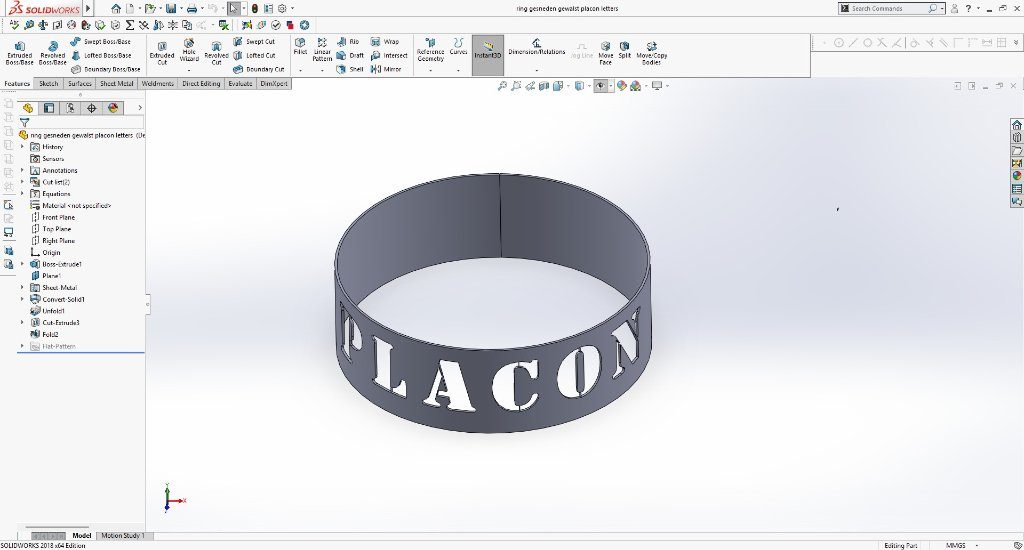
Task: Select the Lofted Cut command
Action: tap(257, 56)
